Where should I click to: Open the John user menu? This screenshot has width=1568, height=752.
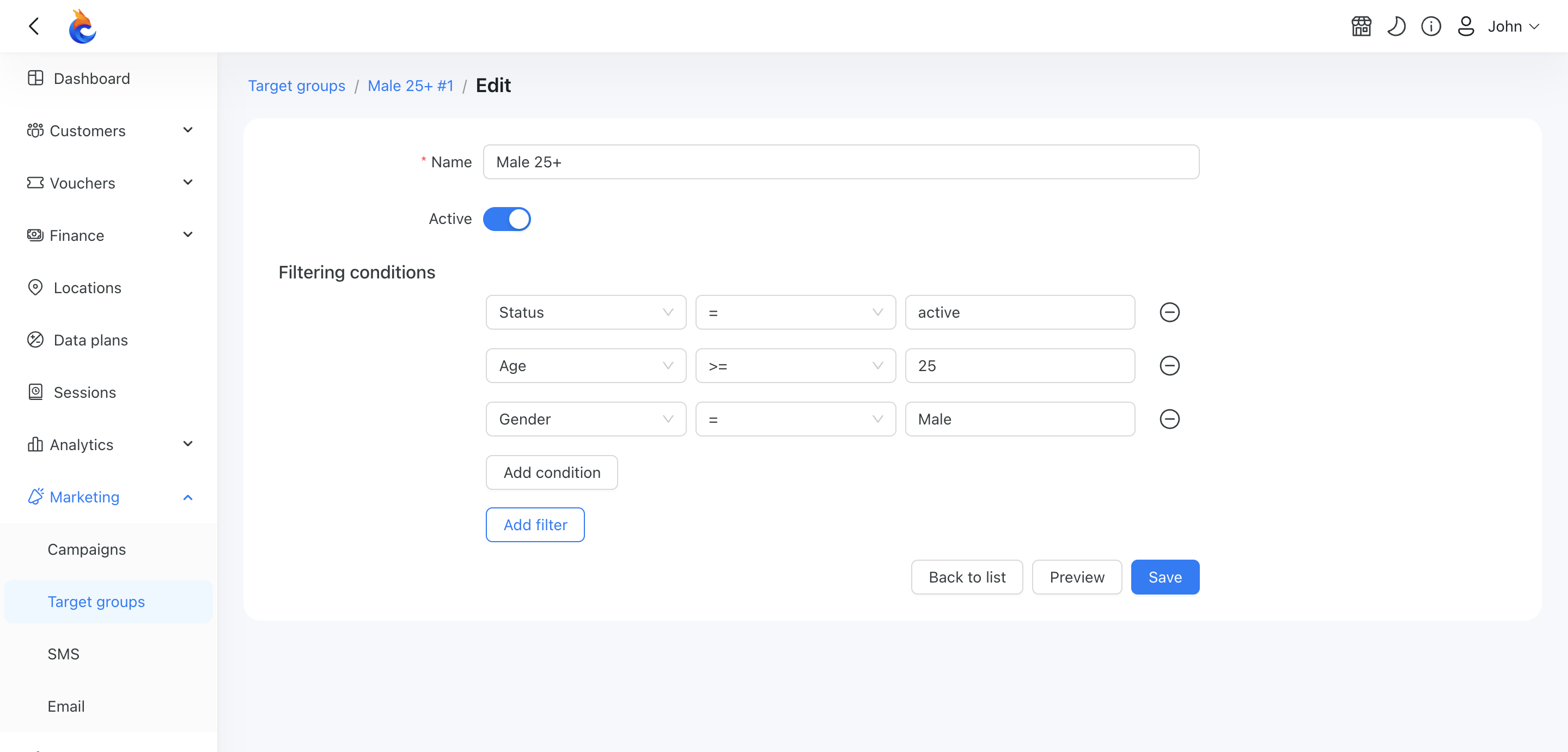tap(1513, 26)
